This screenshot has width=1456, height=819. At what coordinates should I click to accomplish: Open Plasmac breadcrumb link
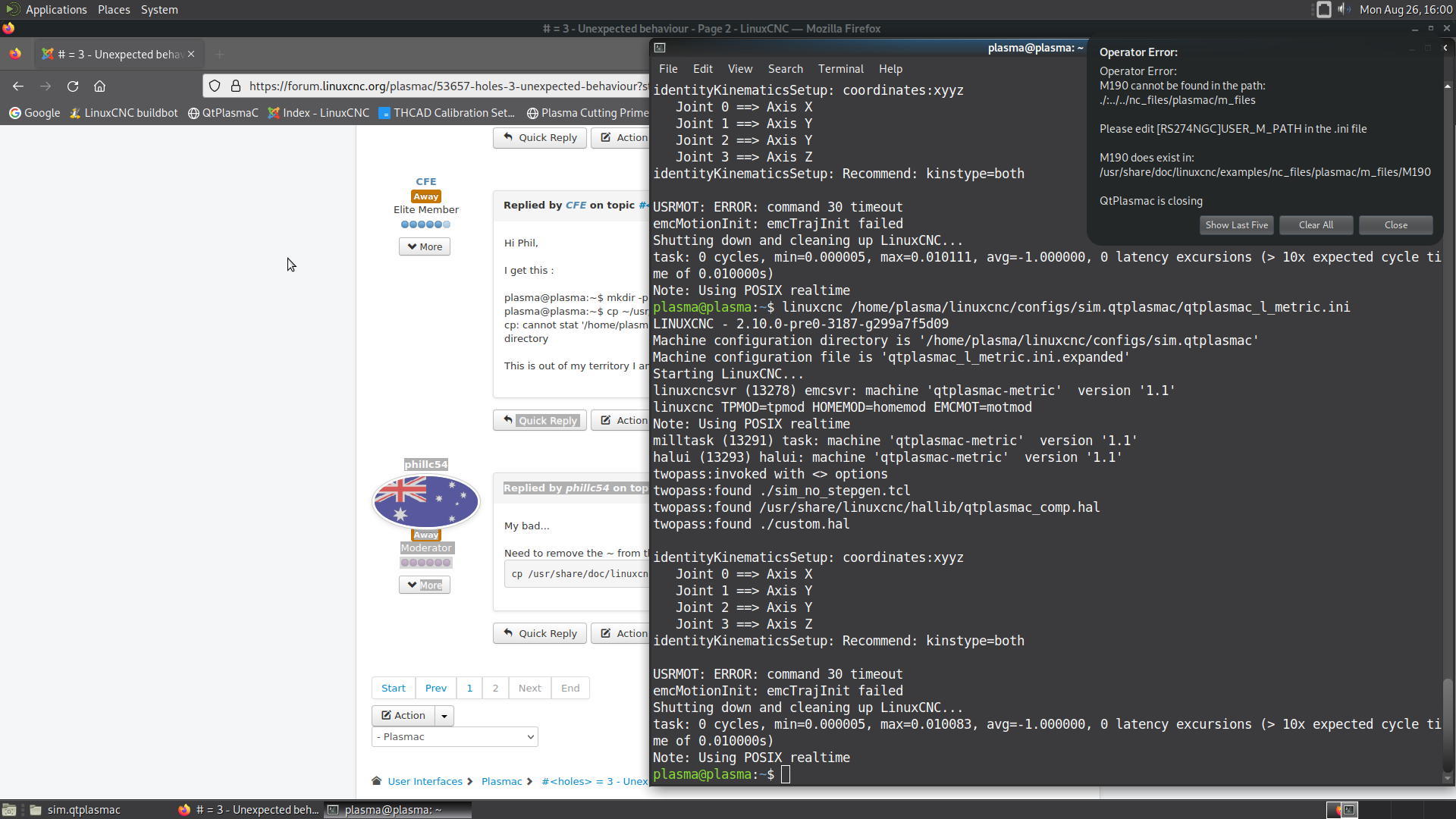point(501,782)
